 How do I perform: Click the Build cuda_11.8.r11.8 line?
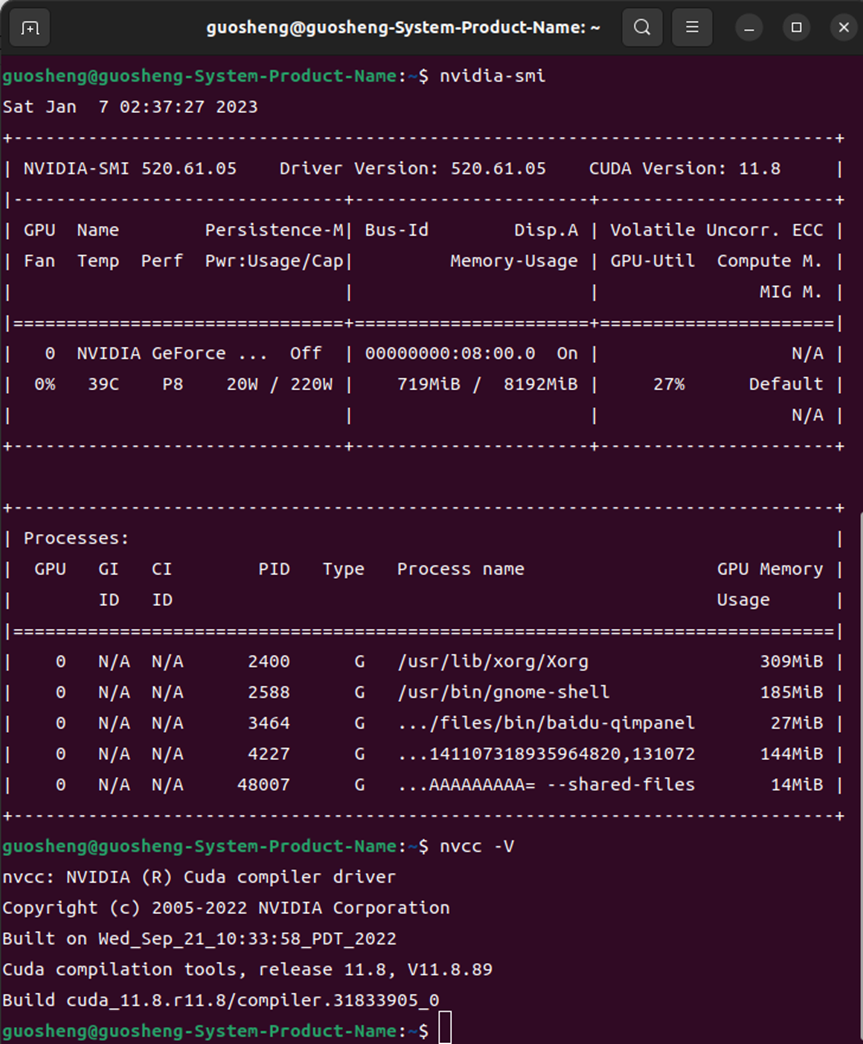pyautogui.click(x=221, y=1000)
